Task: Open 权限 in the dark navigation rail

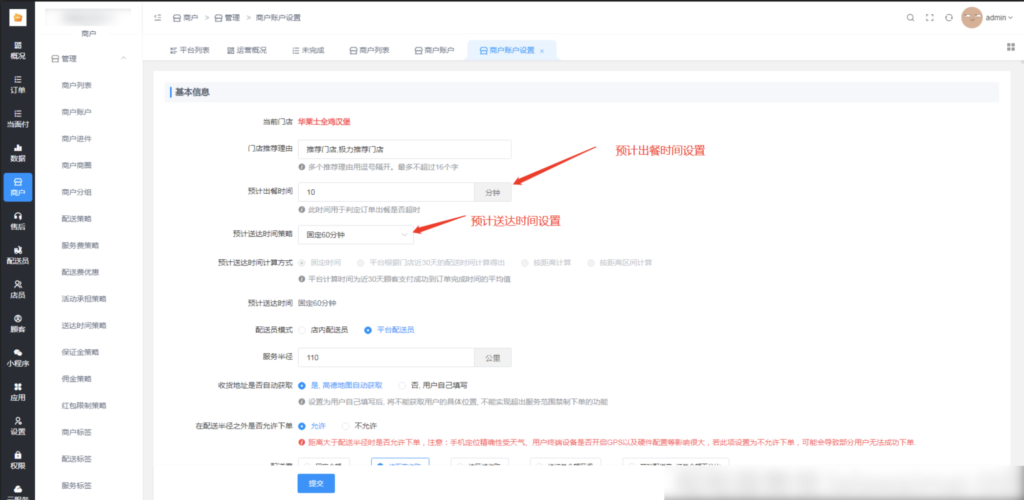Action: coord(18,460)
